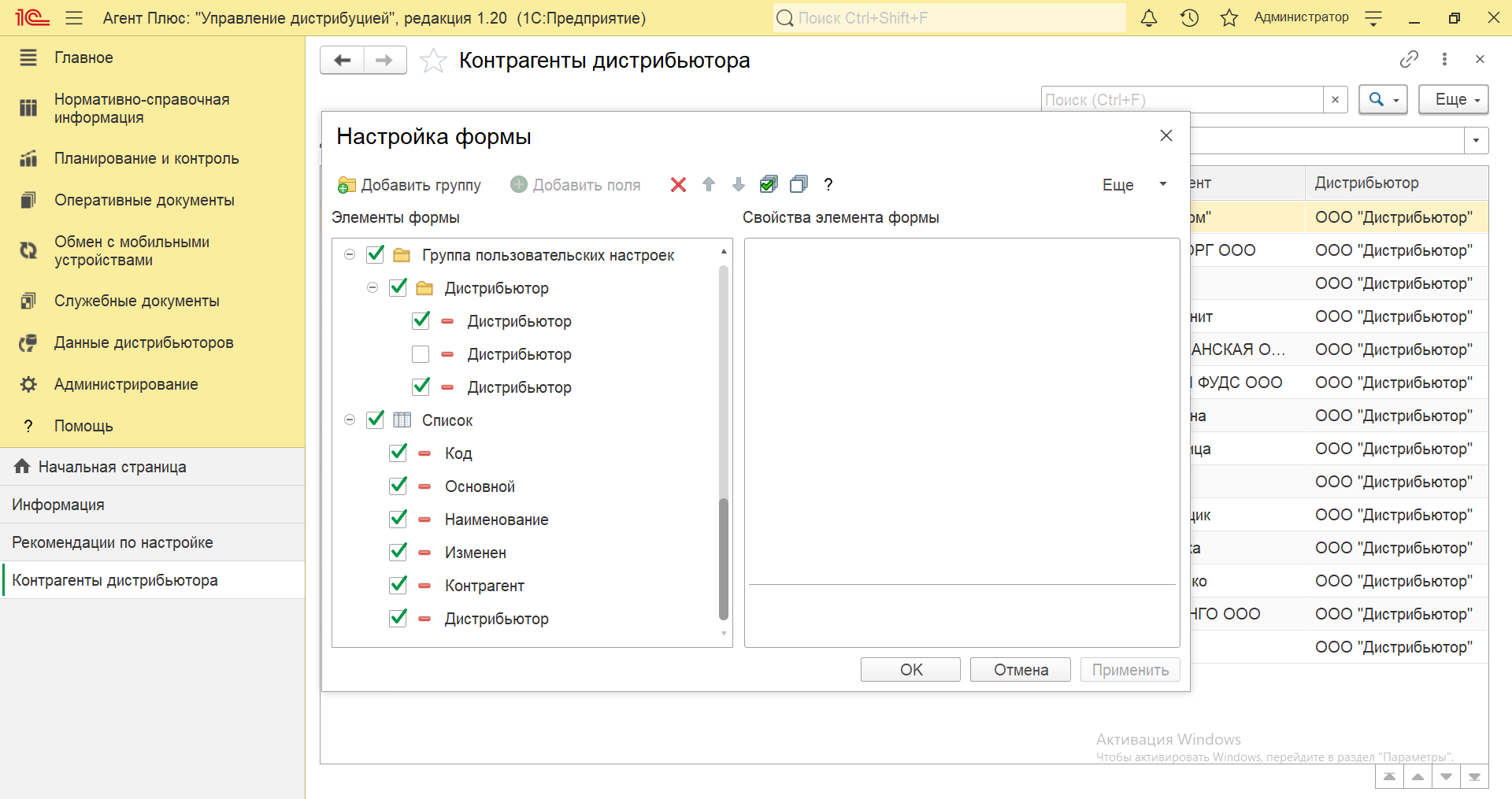This screenshot has width=1512, height=799.
Task: Select Наименование tree item
Action: pos(496,520)
